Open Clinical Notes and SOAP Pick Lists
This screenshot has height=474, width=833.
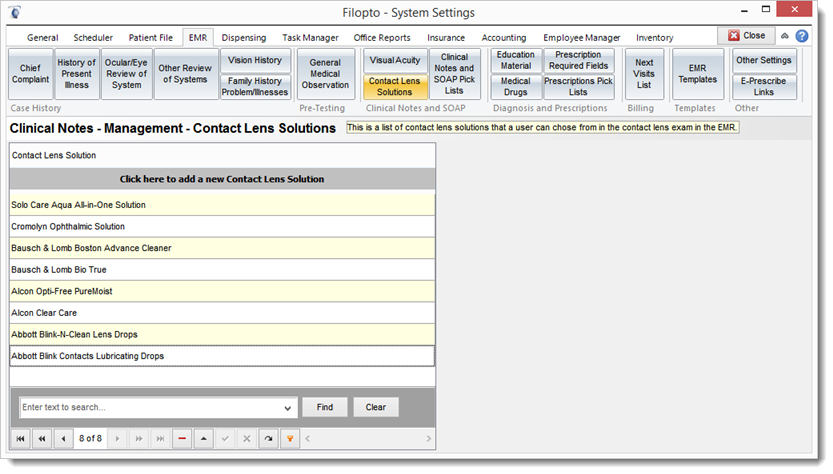coord(454,74)
